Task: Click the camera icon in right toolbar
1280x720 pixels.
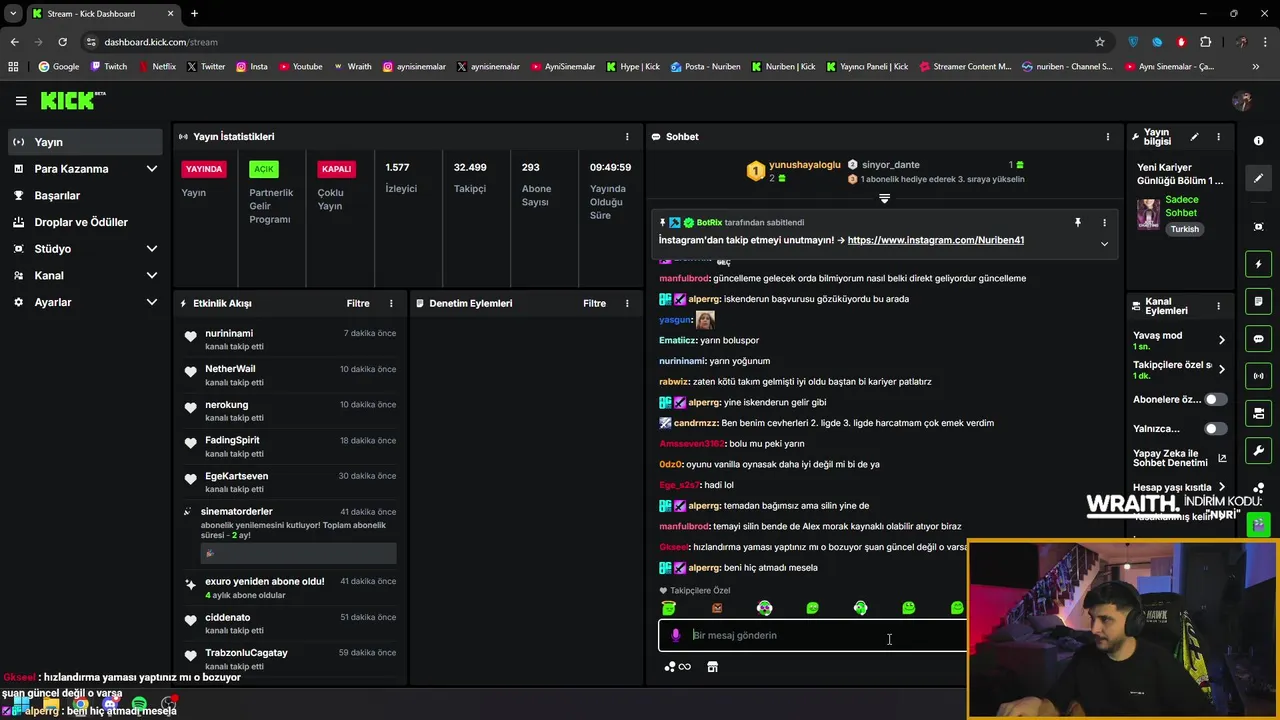Action: click(1258, 413)
